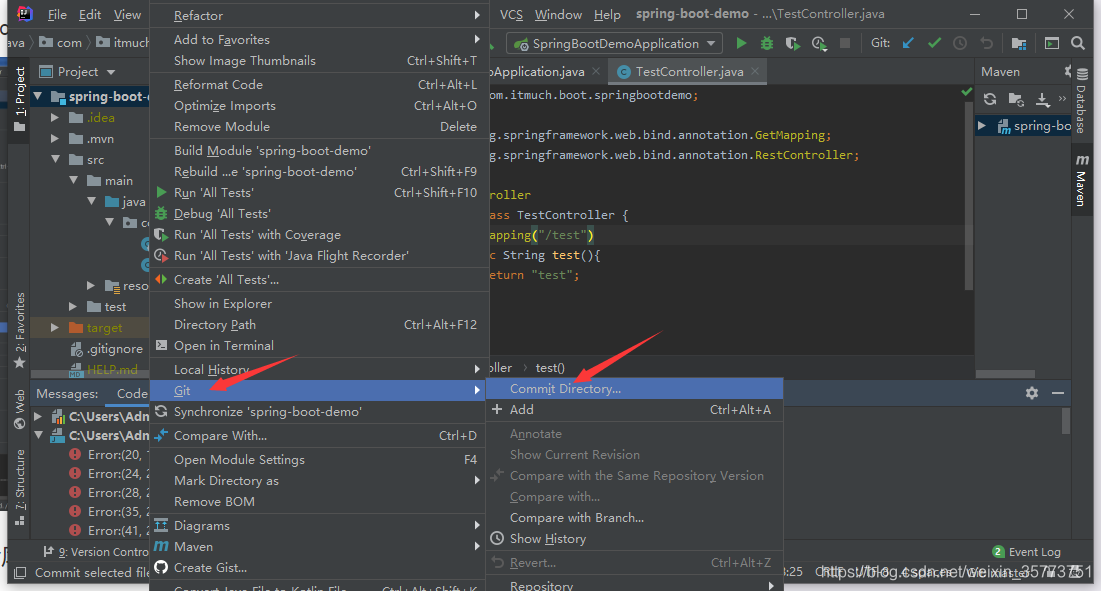Collapse the spring-boot-demo root node
Image resolution: width=1101 pixels, height=591 pixels.
coord(38,97)
